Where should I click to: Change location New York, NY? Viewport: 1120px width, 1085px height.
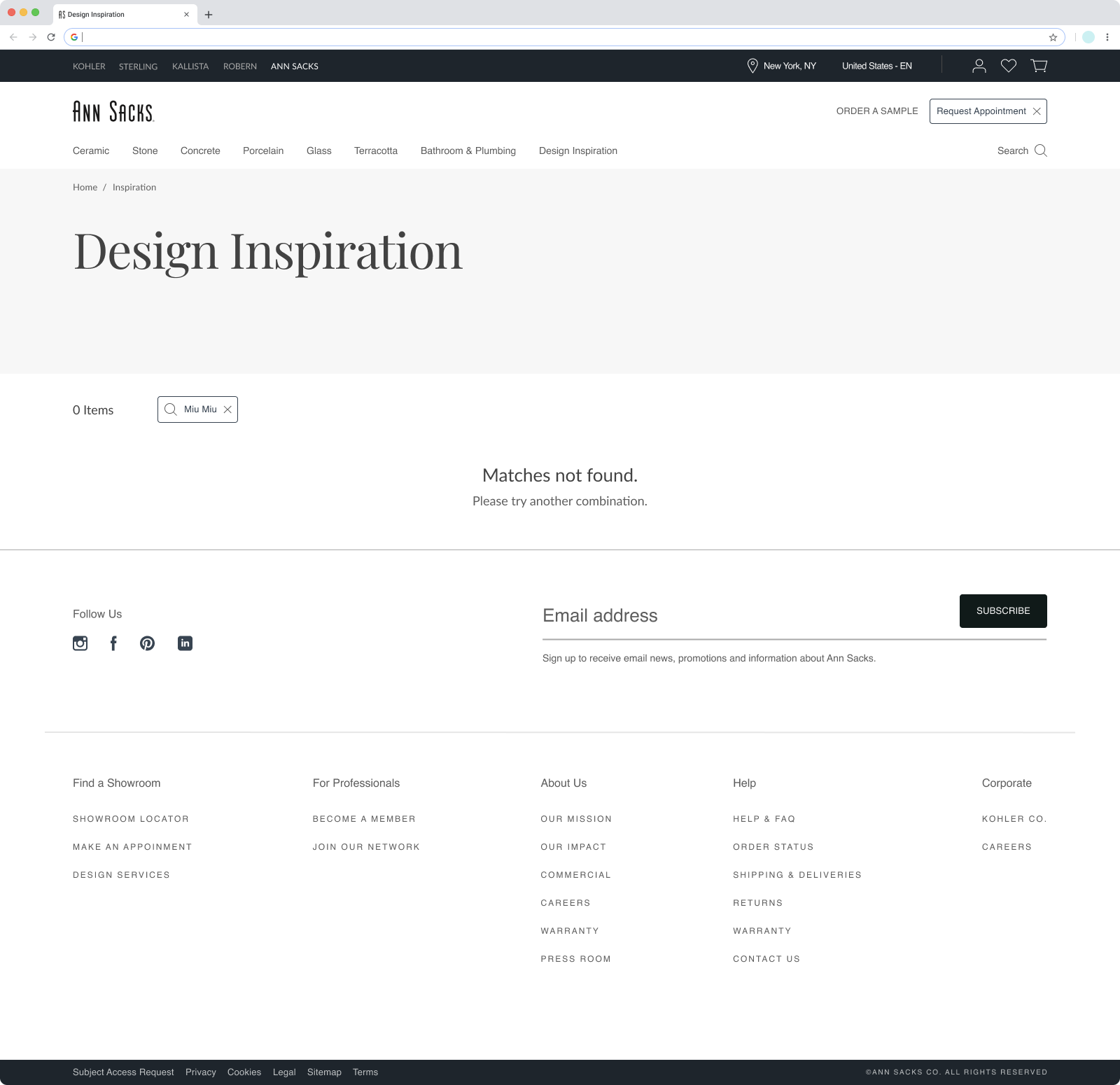pyautogui.click(x=790, y=66)
